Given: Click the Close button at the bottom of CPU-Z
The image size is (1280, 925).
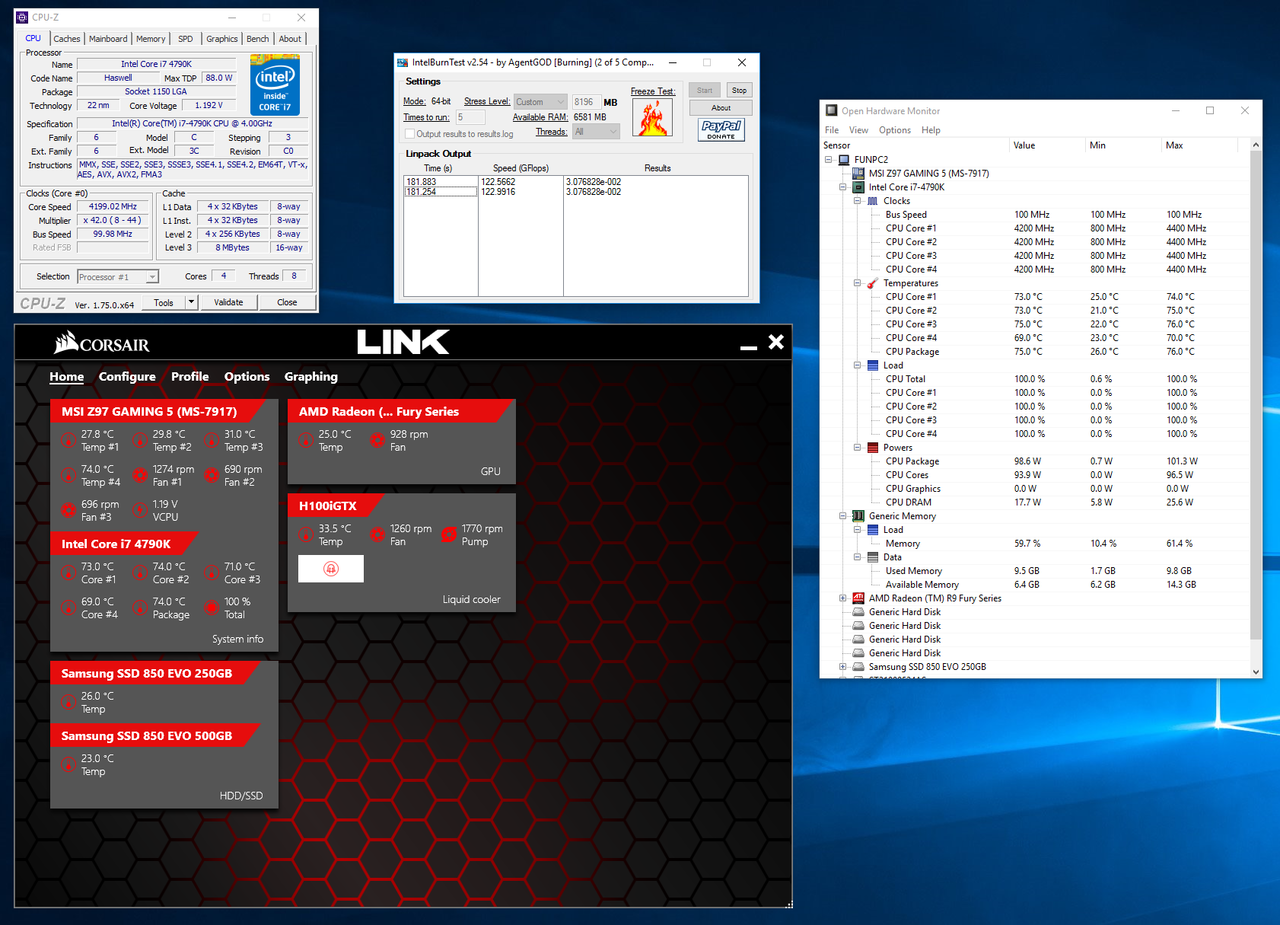Looking at the screenshot, I should (x=287, y=302).
